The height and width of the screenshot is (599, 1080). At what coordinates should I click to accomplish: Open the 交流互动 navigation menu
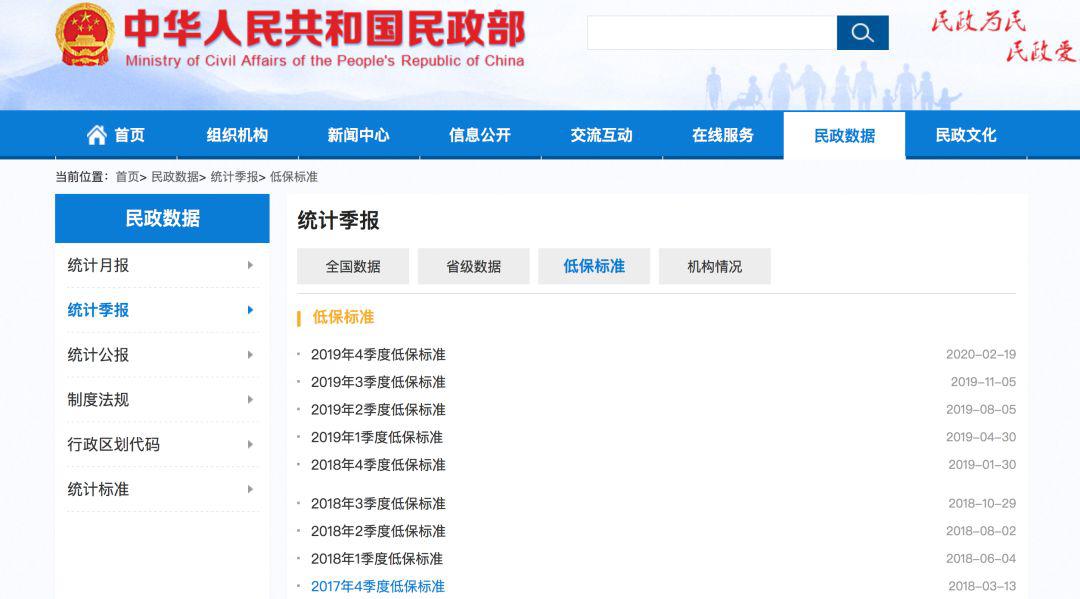[x=601, y=135]
